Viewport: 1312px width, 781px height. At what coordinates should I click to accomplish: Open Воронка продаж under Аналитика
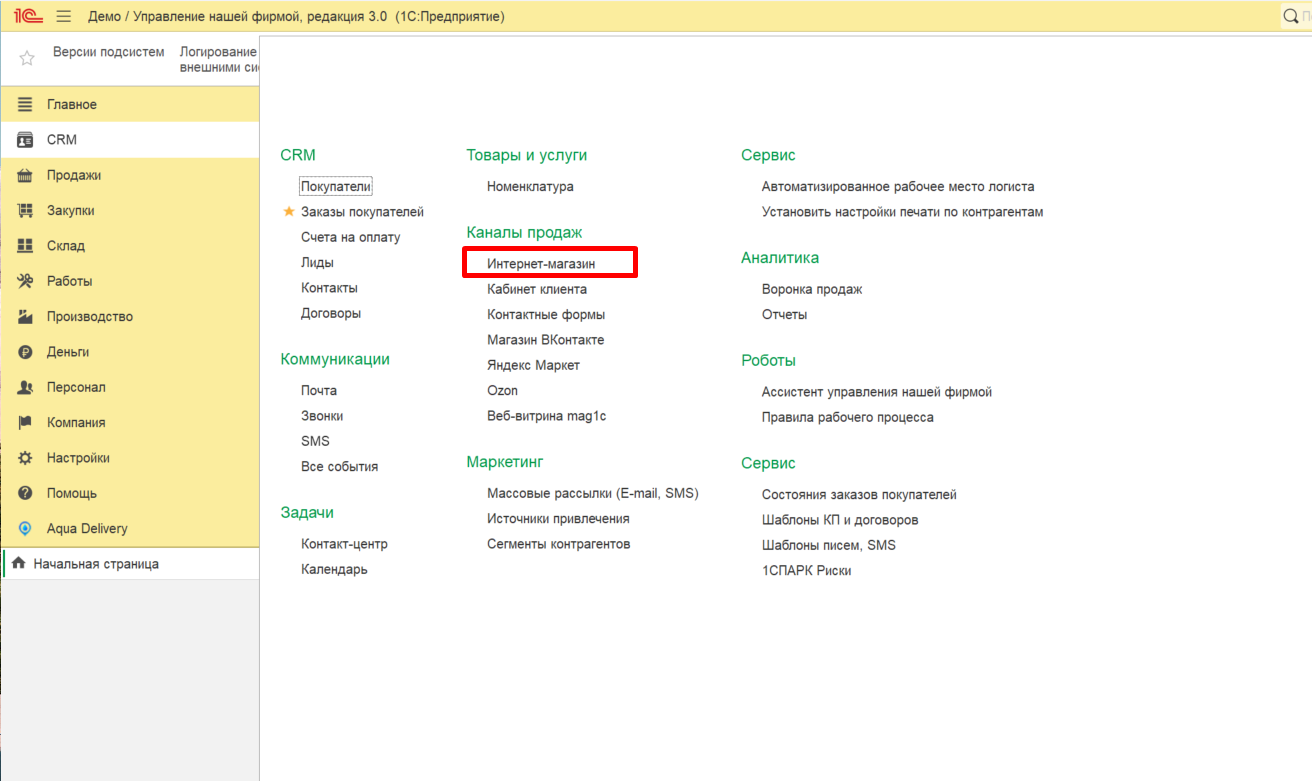(x=812, y=289)
